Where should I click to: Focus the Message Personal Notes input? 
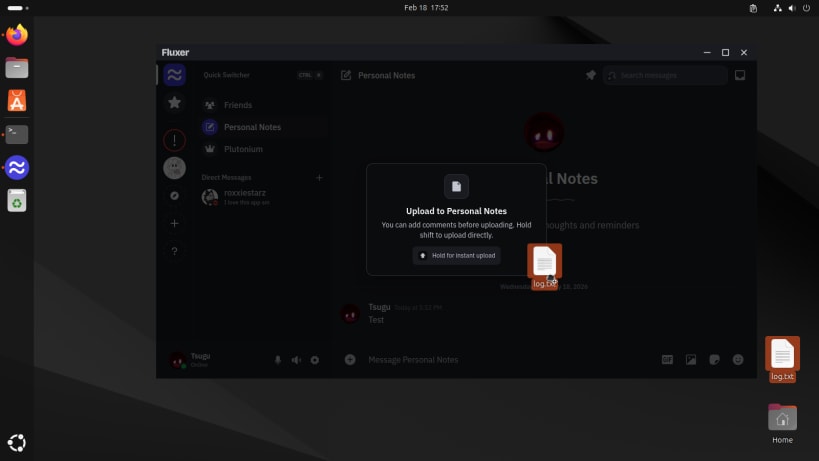pos(509,360)
